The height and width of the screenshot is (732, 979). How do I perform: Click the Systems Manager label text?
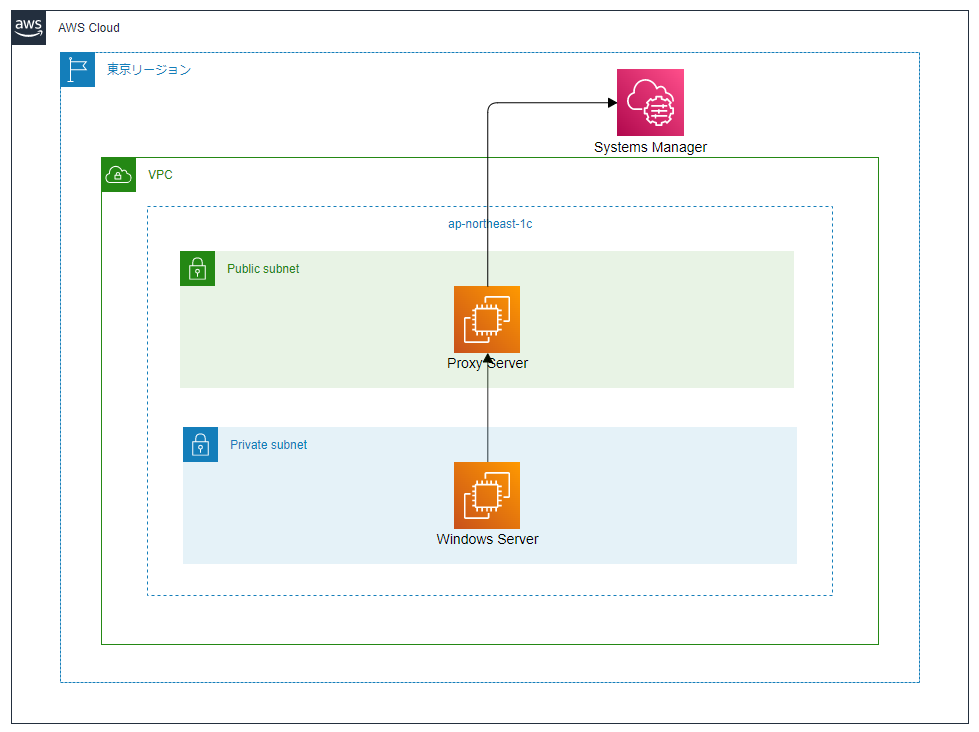click(x=650, y=146)
